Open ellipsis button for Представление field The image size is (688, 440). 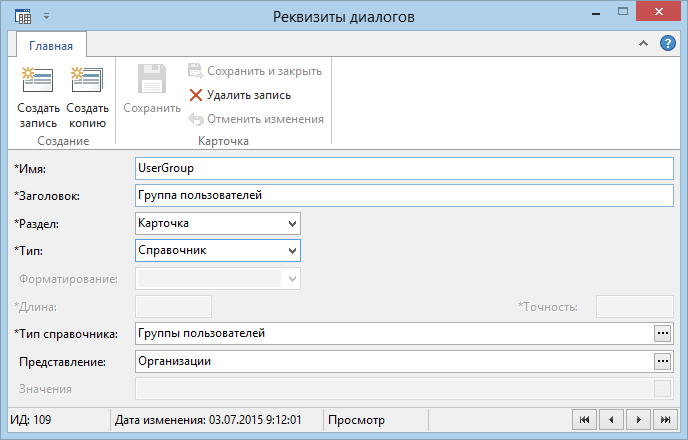tap(663, 361)
